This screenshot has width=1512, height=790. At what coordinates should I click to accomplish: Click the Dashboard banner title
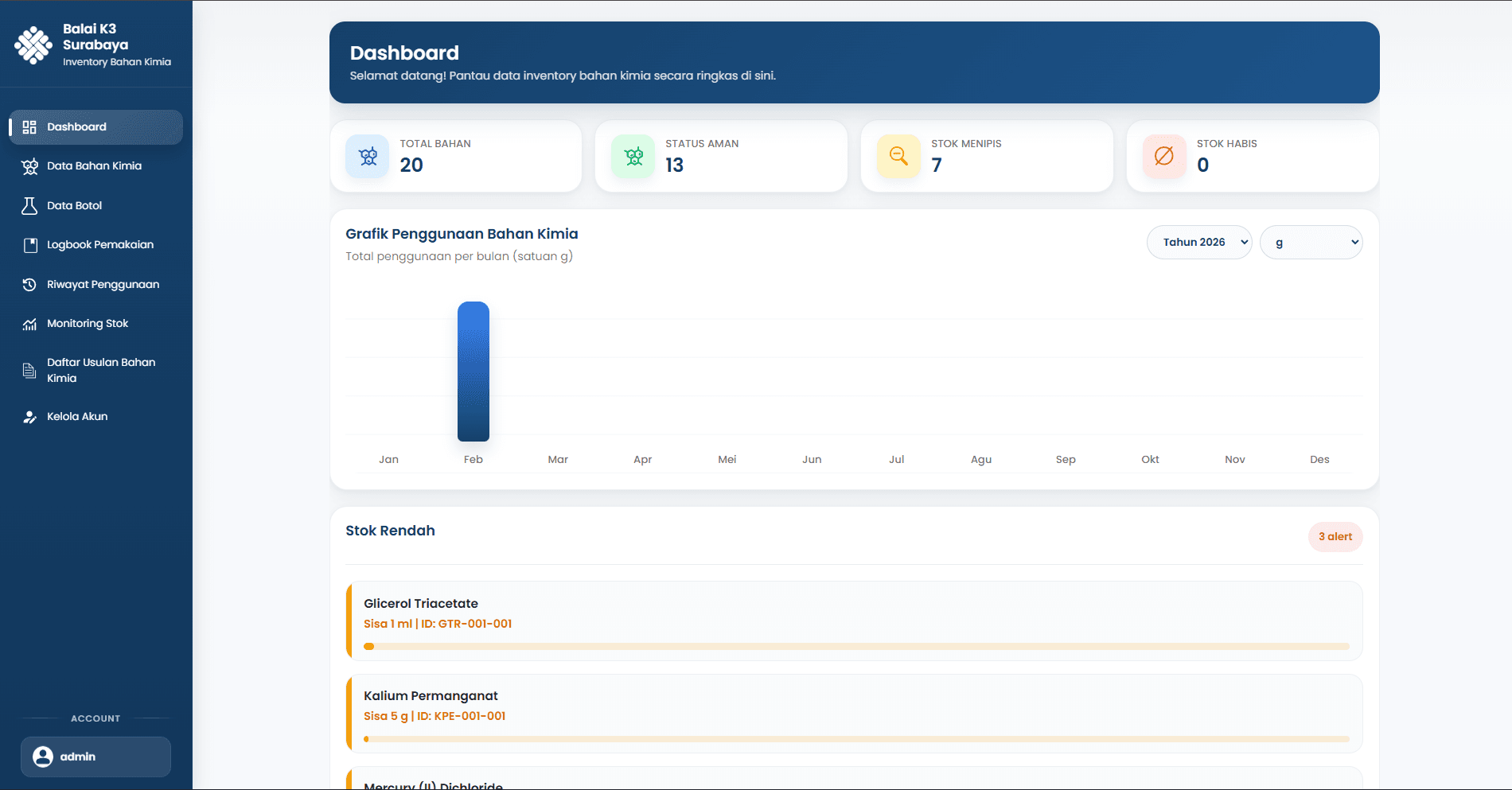pyautogui.click(x=404, y=53)
